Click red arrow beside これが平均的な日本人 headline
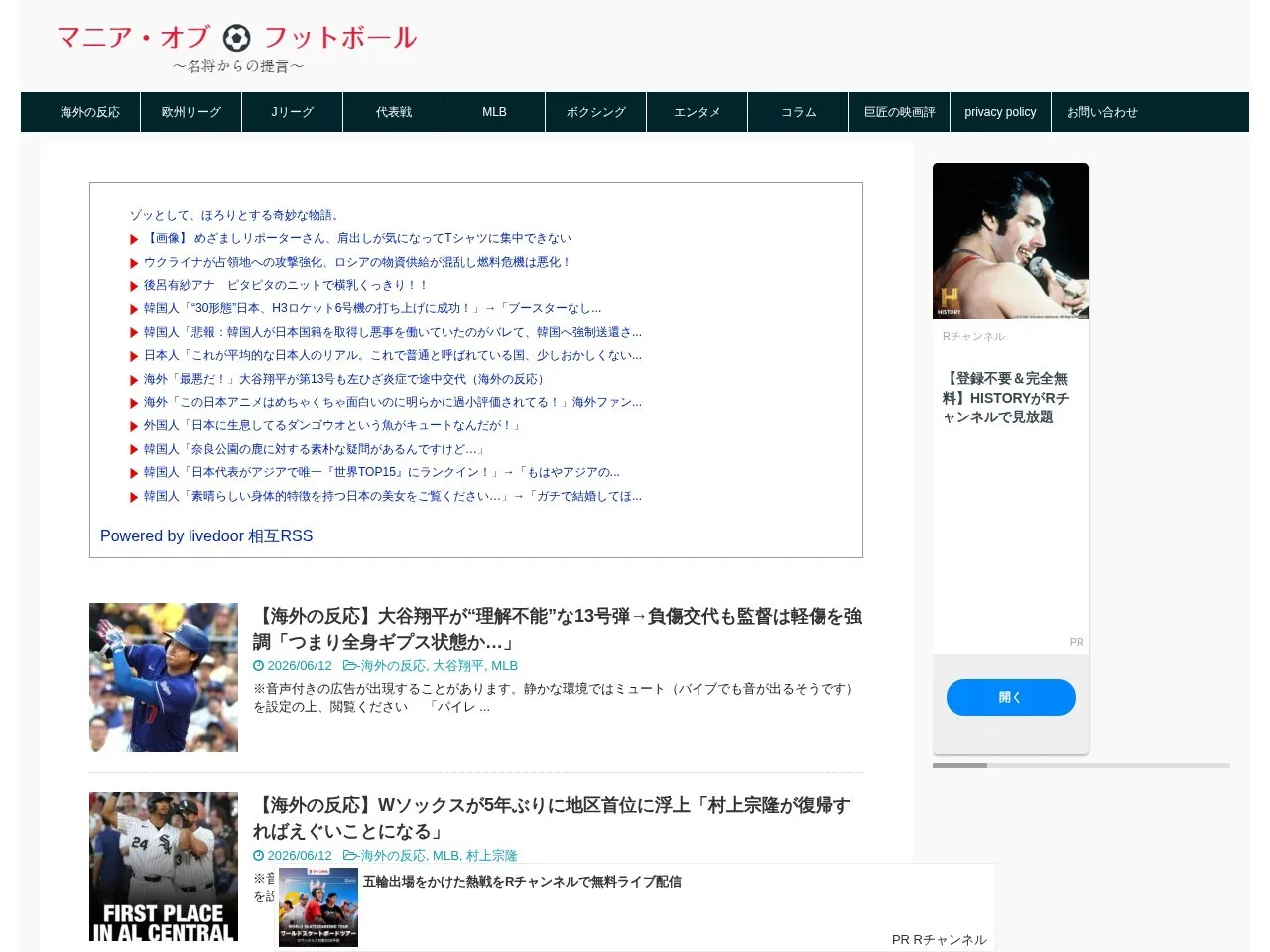 point(134,356)
